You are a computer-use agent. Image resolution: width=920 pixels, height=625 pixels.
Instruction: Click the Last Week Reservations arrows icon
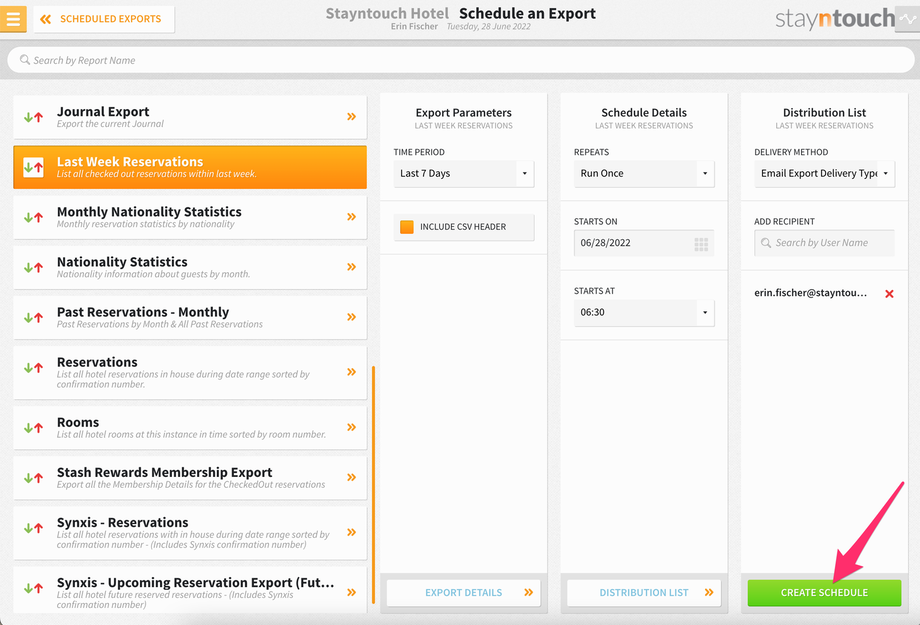pos(33,167)
